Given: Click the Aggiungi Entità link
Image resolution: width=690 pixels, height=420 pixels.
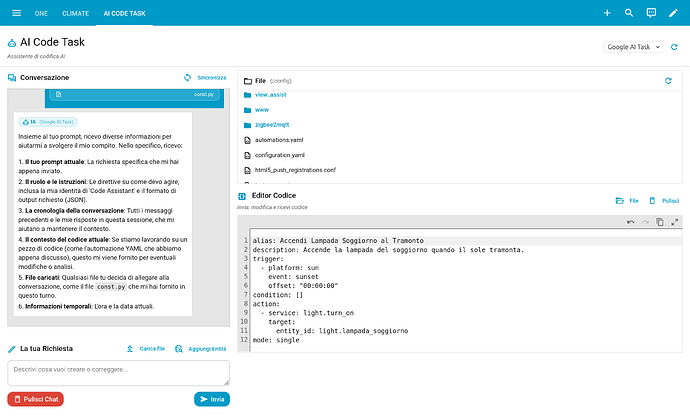Looking at the screenshot, I should (207, 349).
